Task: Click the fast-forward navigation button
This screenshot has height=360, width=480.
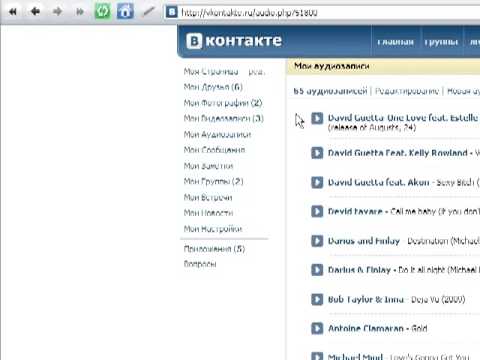Action: tap(80, 12)
